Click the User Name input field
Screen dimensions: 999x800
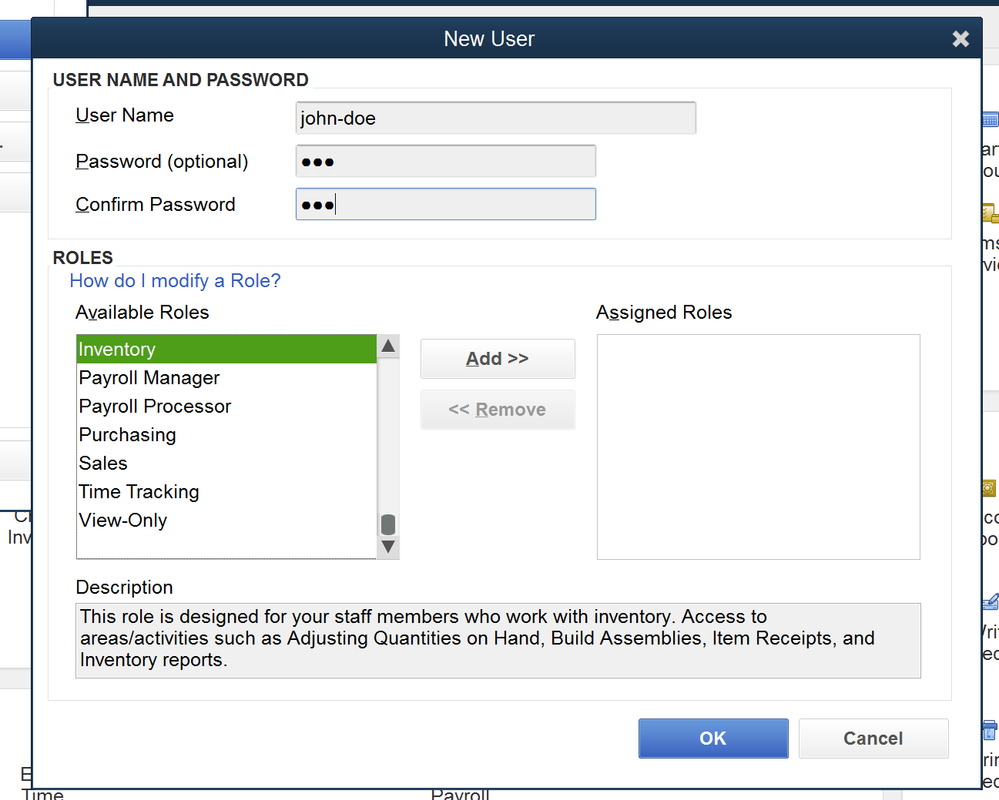point(495,117)
